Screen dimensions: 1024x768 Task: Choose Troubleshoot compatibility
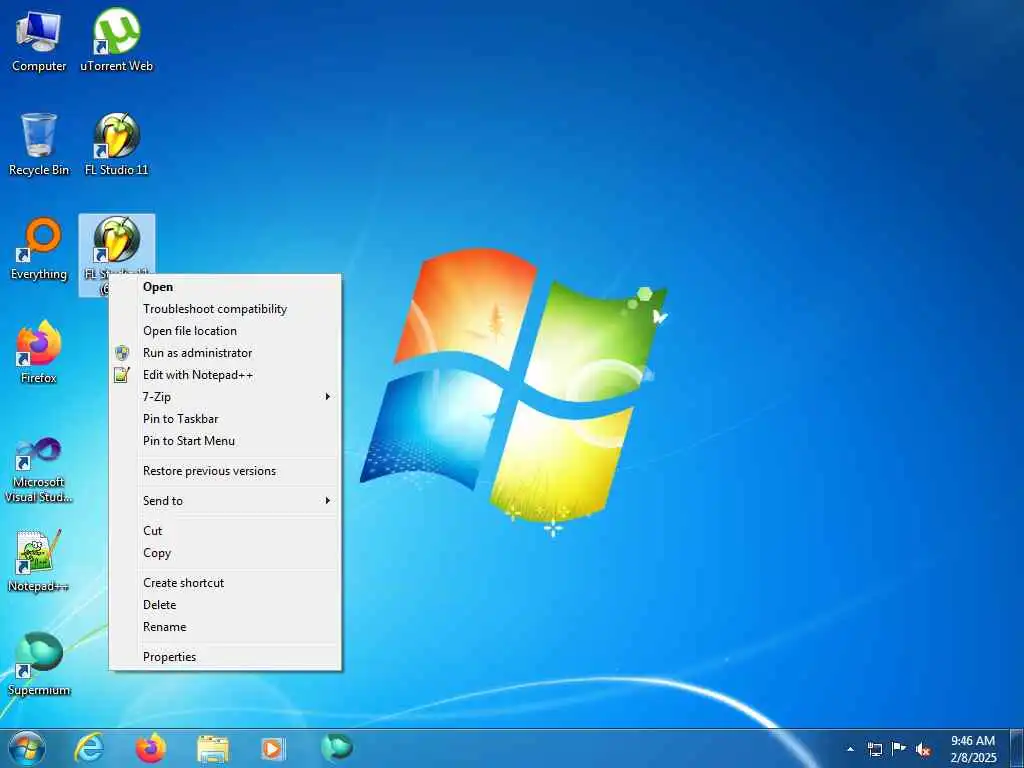pos(225,309)
